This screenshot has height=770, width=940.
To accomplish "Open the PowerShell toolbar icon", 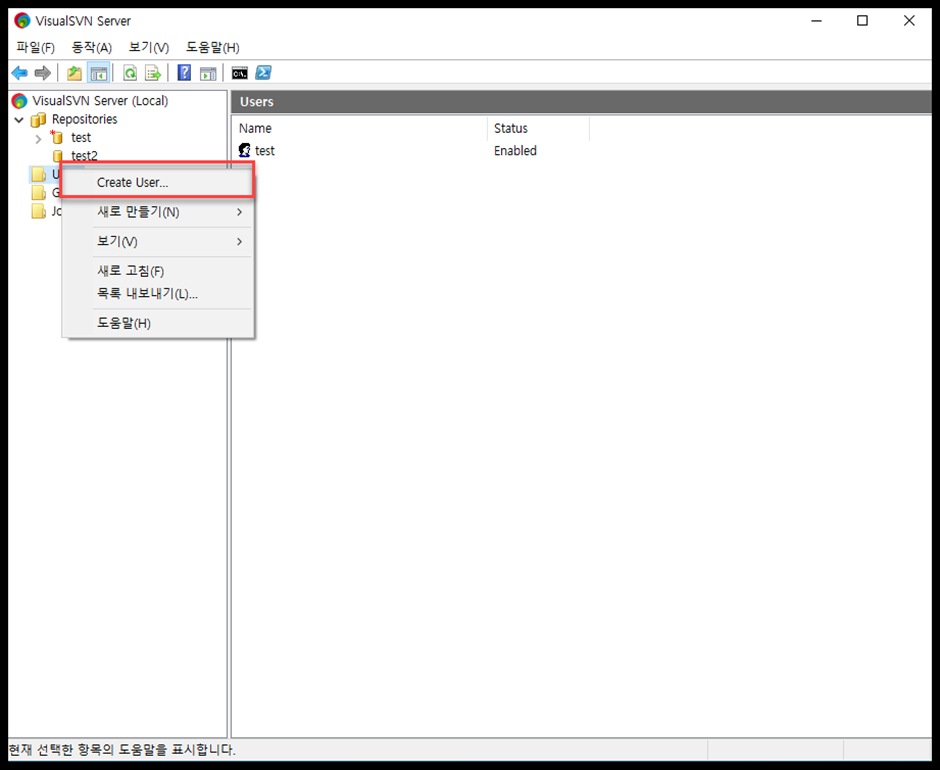I will pyautogui.click(x=263, y=73).
